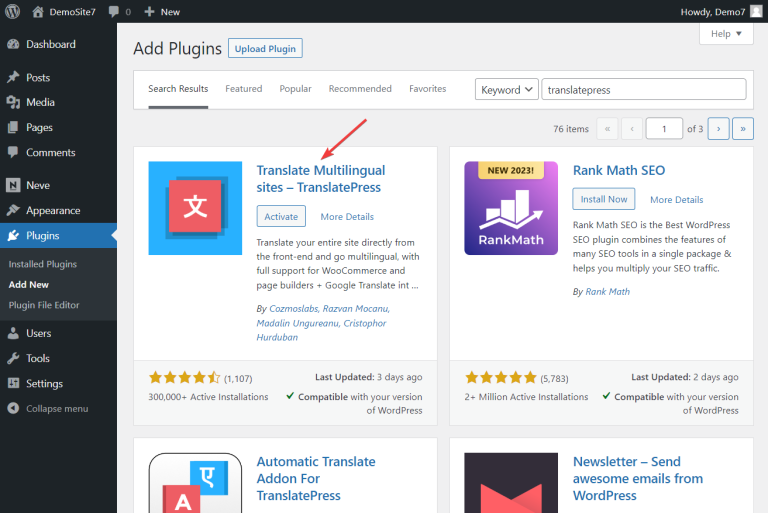
Task: Click the WordPress logo in admin bar
Action: [x=13, y=12]
